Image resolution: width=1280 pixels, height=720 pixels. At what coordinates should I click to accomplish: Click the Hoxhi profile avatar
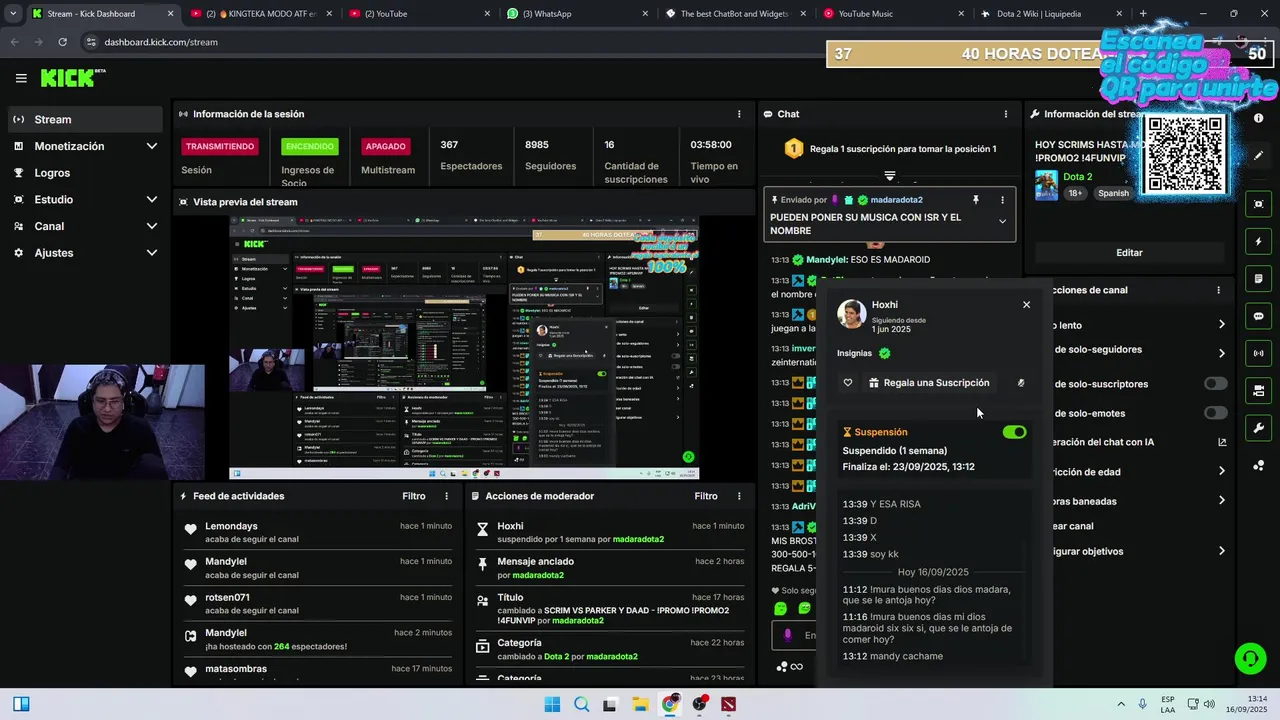coord(851,313)
